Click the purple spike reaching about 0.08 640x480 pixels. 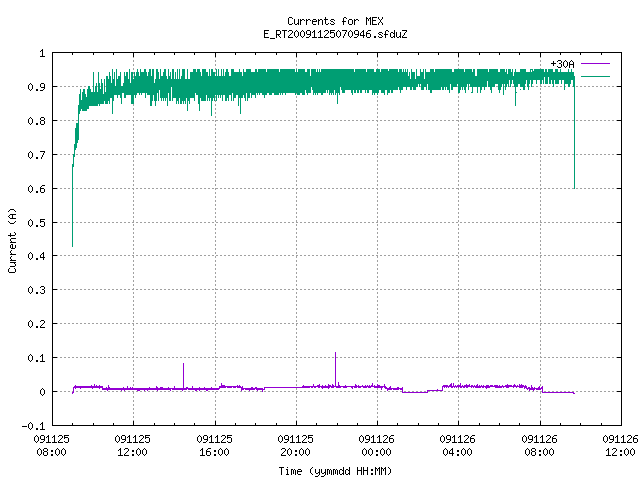point(183,375)
